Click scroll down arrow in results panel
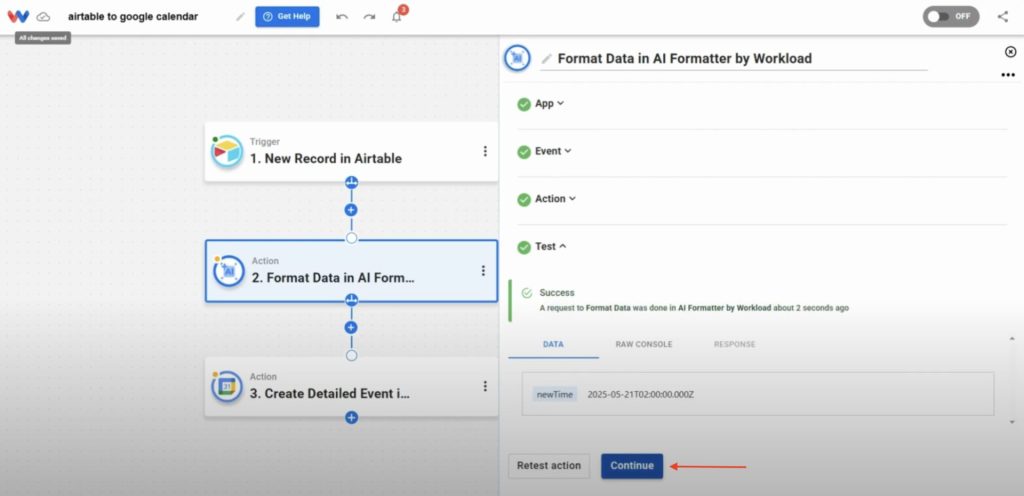The width and height of the screenshot is (1024, 496). 1012,422
